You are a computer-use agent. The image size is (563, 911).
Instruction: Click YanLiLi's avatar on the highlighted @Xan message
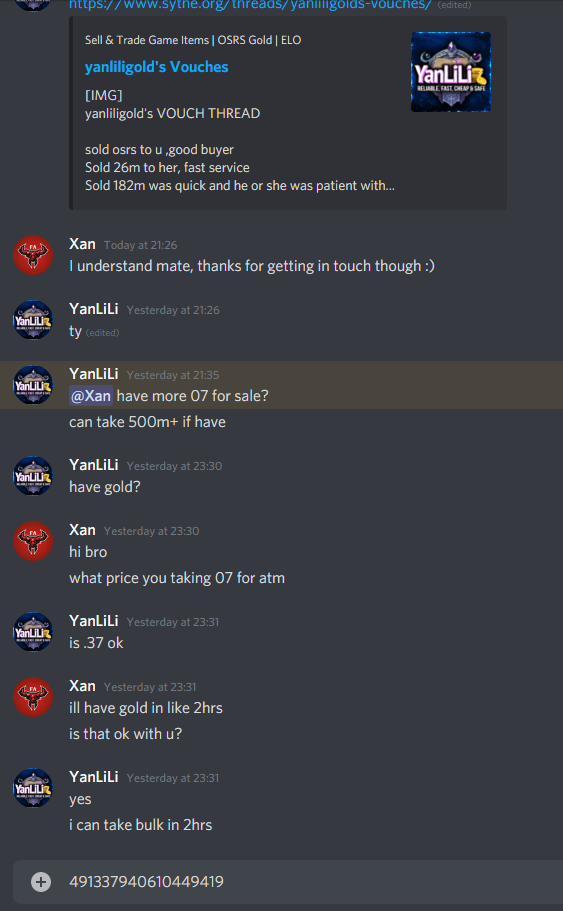tap(33, 385)
